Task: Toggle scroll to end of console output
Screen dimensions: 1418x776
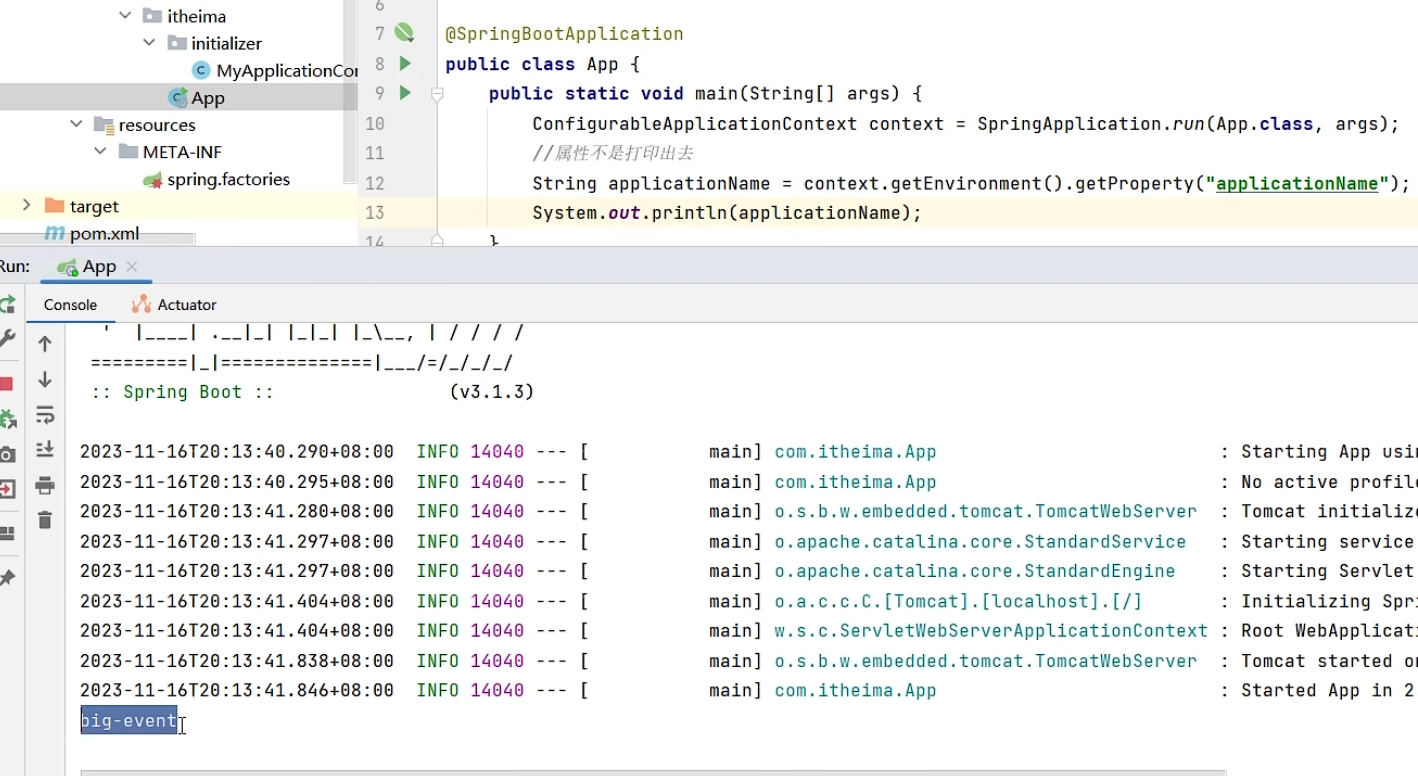Action: [45, 450]
